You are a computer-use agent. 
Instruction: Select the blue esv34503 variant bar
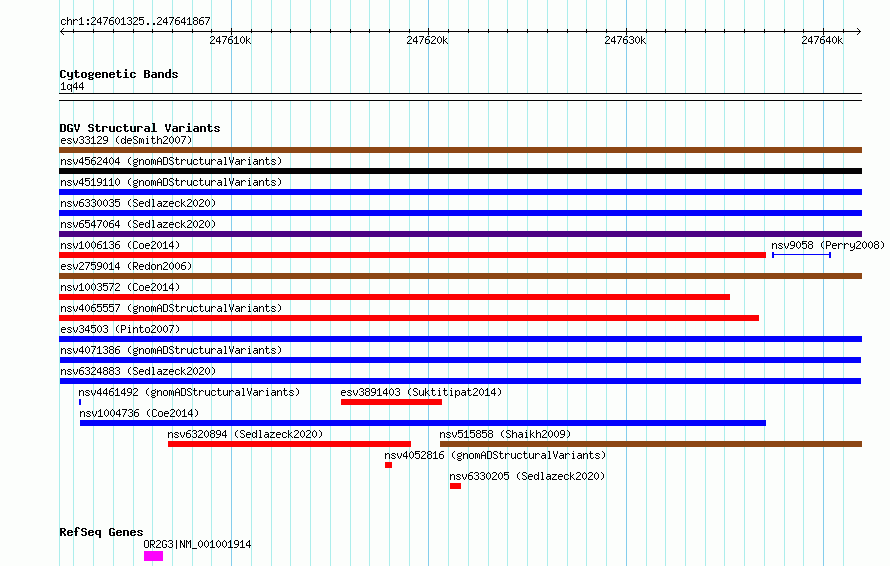[460, 339]
